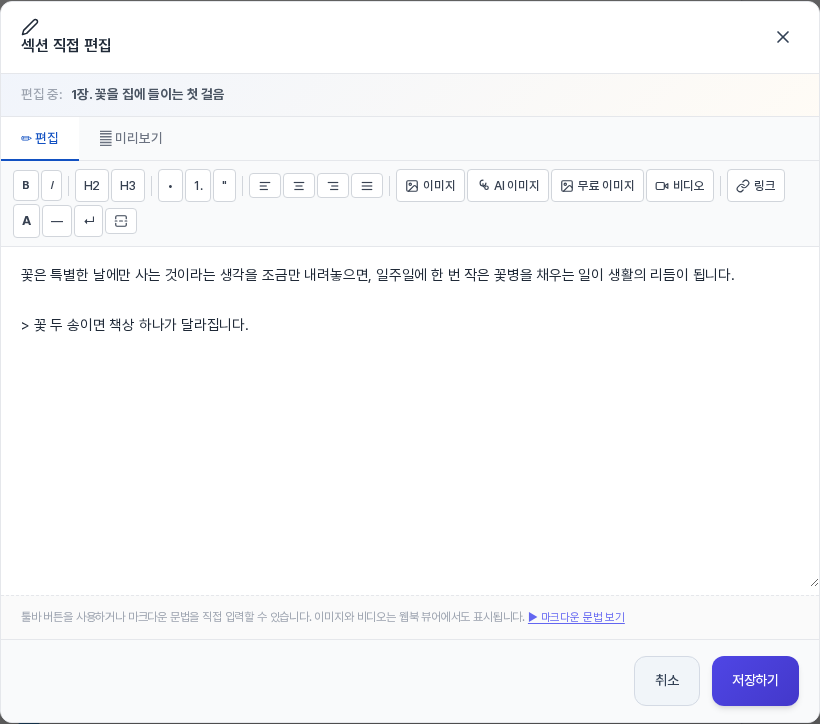Add a hyperlink with 링크 button

point(756,185)
